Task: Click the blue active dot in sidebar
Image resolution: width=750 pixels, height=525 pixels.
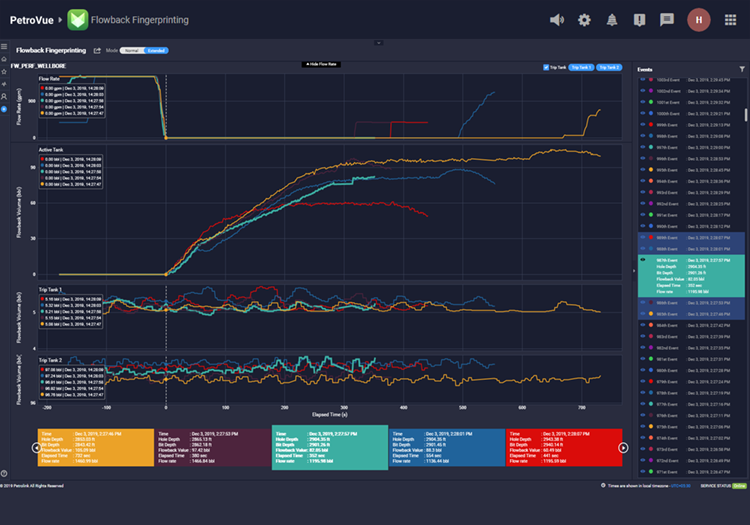Action: pos(4,109)
